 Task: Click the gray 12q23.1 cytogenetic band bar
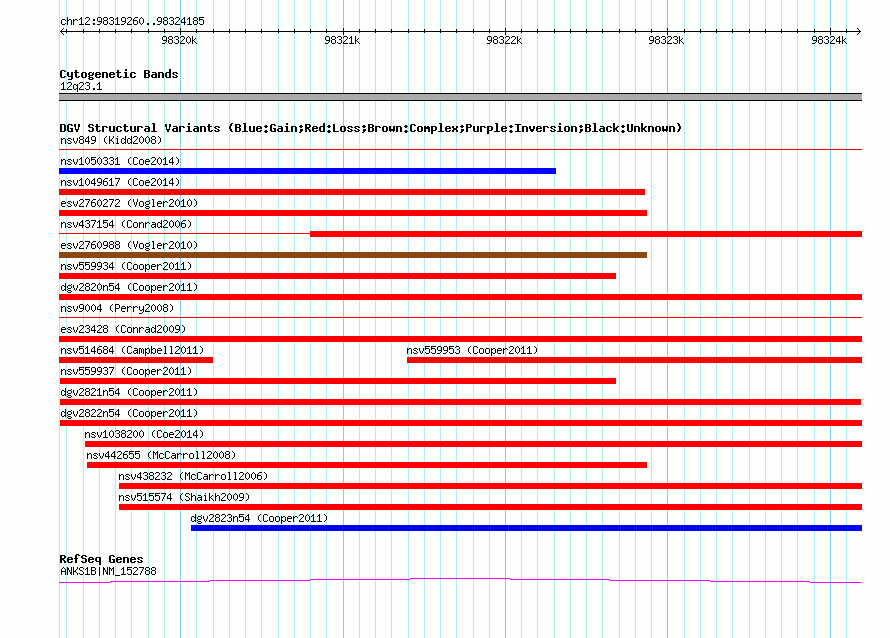click(x=460, y=97)
